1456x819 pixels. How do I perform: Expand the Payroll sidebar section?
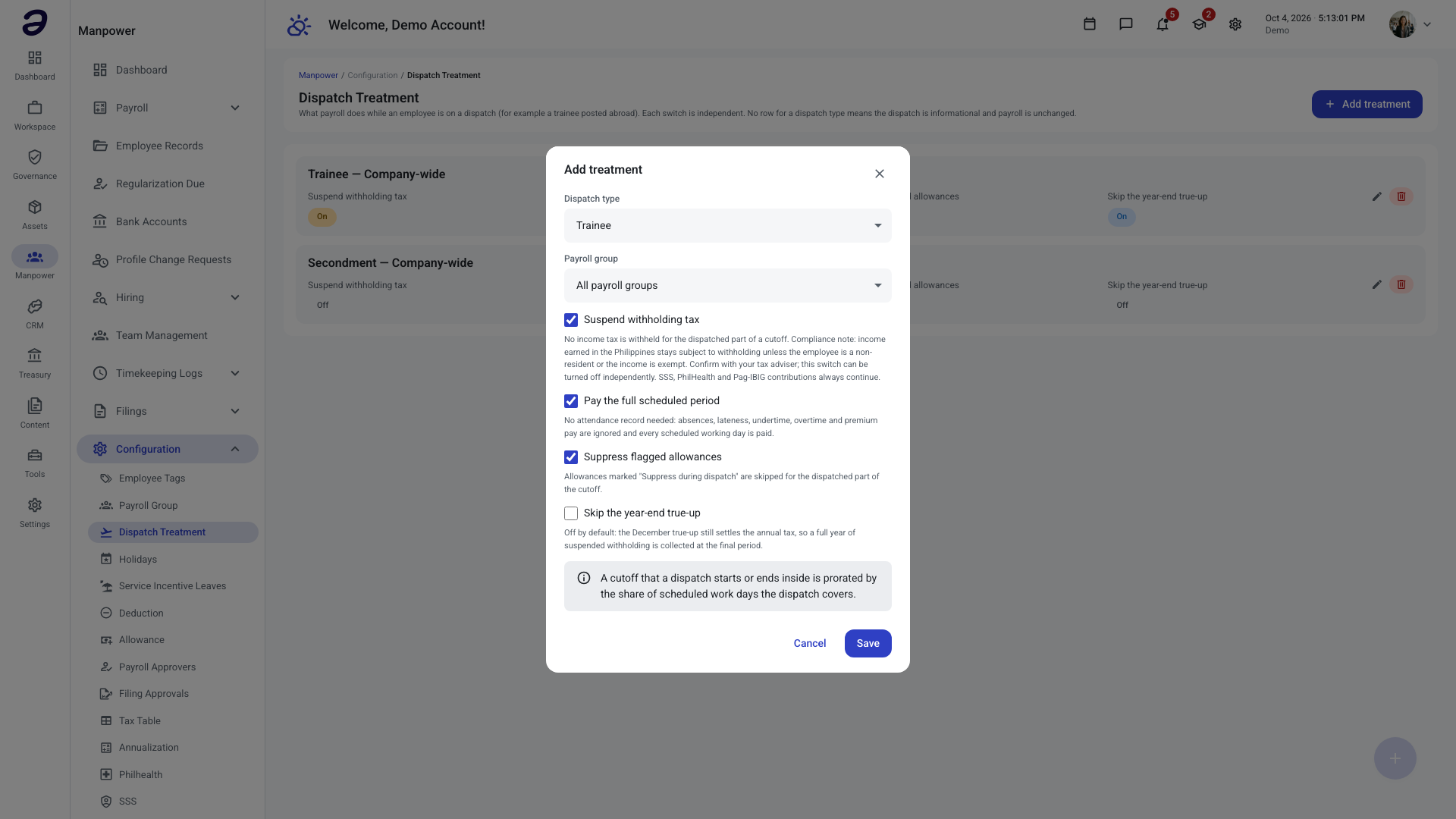click(167, 108)
